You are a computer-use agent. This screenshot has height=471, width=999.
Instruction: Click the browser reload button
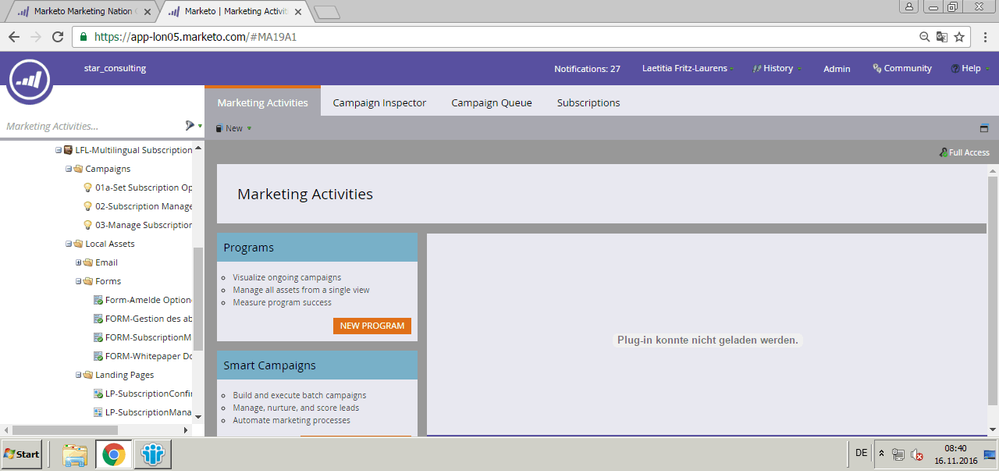click(x=58, y=36)
